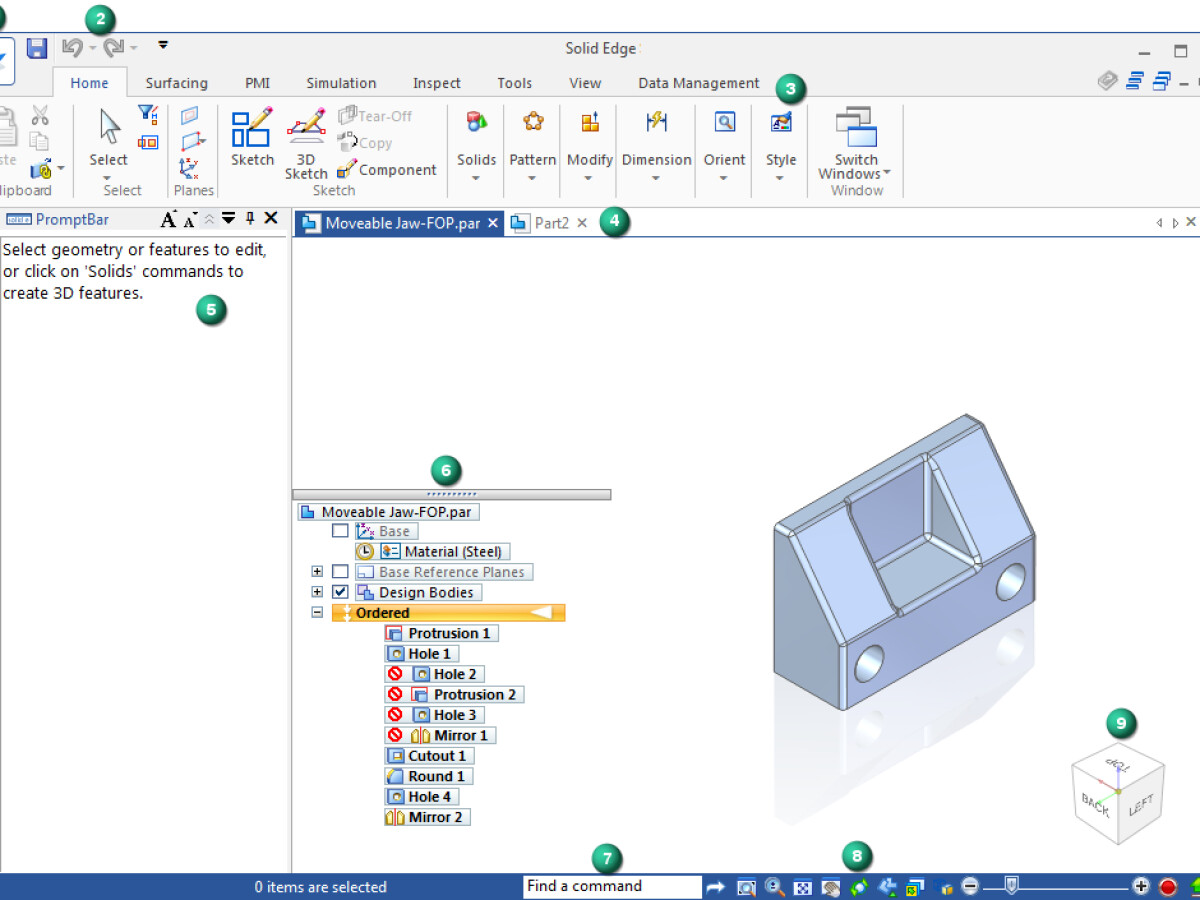Click the selection box option icon
The width and height of the screenshot is (1200, 900).
coord(147,142)
